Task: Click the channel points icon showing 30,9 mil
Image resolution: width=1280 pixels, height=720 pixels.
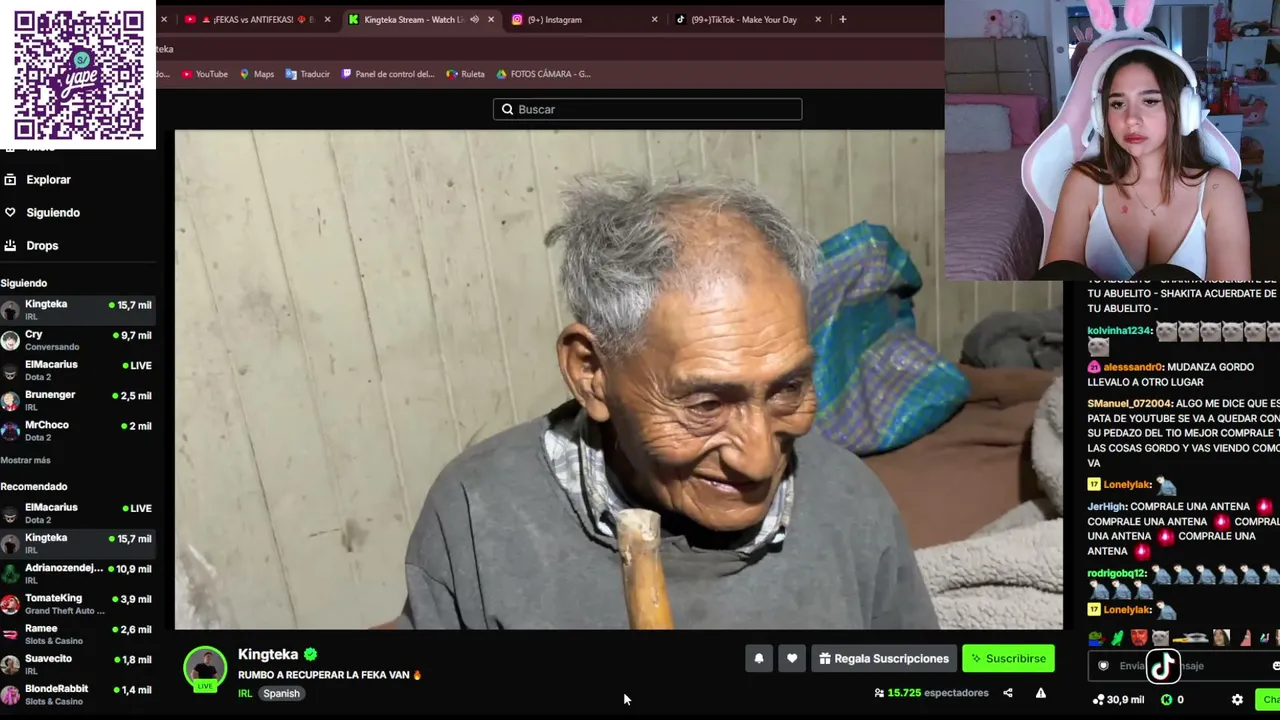Action: click(1099, 700)
